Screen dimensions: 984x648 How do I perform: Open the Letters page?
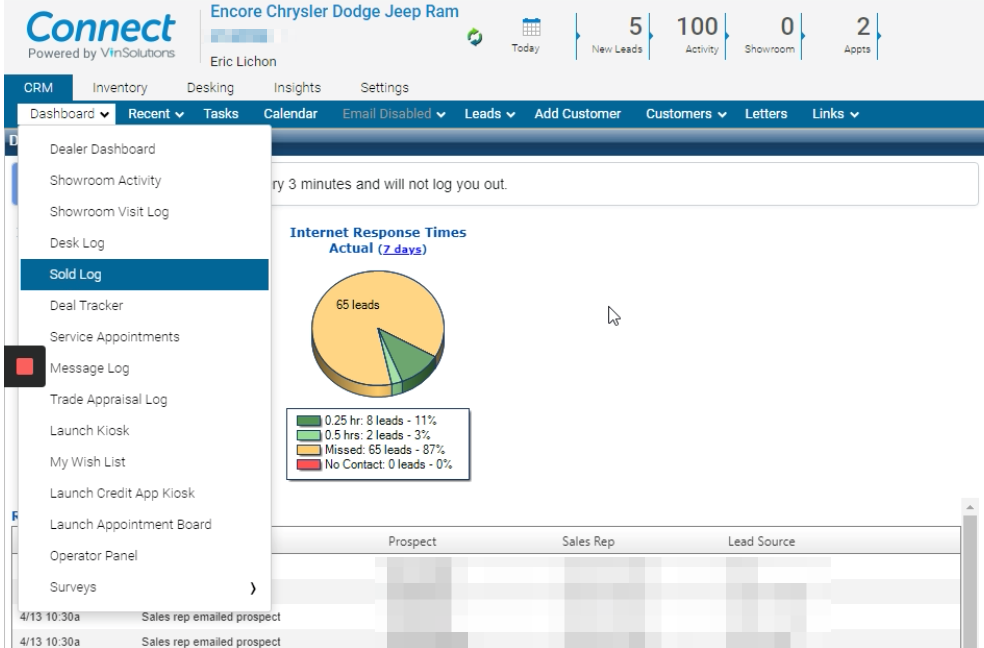(766, 114)
